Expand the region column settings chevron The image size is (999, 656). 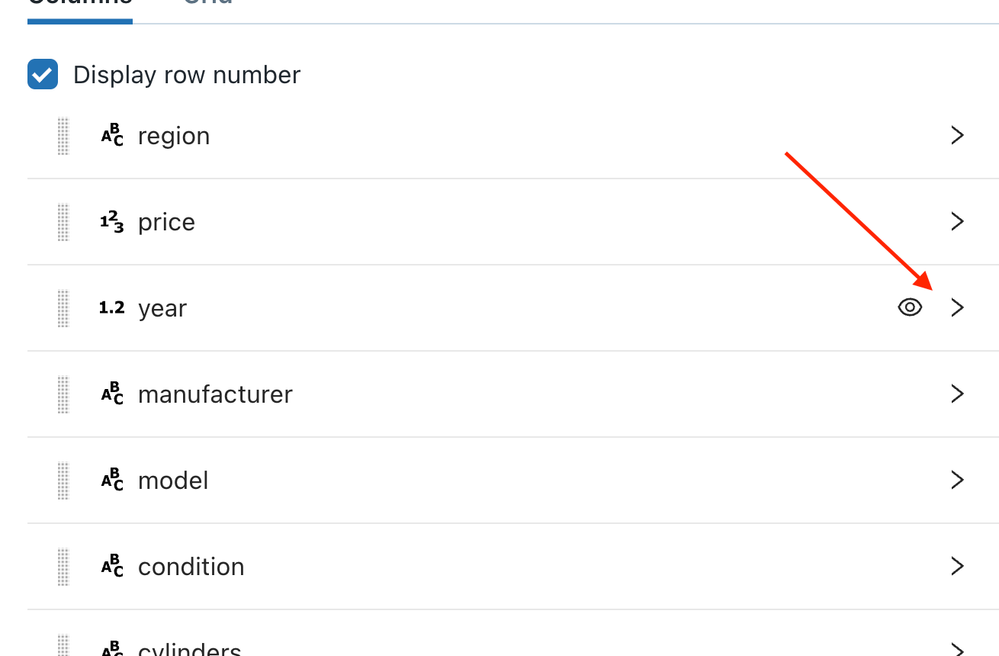[x=957, y=135]
